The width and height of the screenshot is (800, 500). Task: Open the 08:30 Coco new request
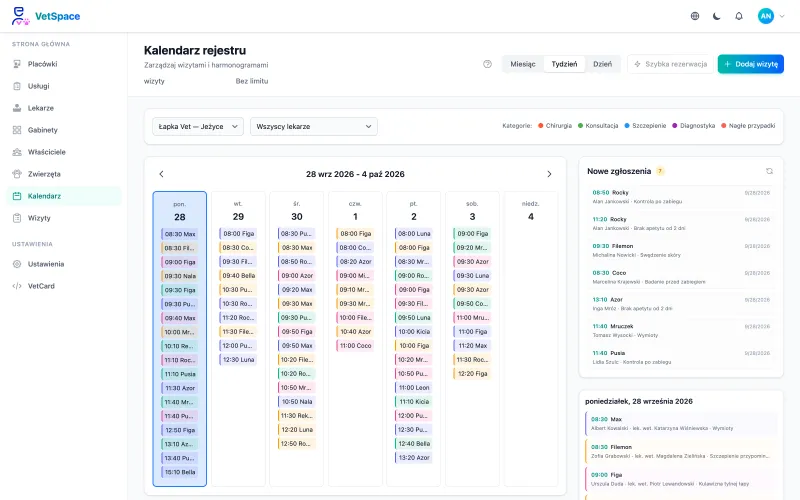click(x=681, y=277)
